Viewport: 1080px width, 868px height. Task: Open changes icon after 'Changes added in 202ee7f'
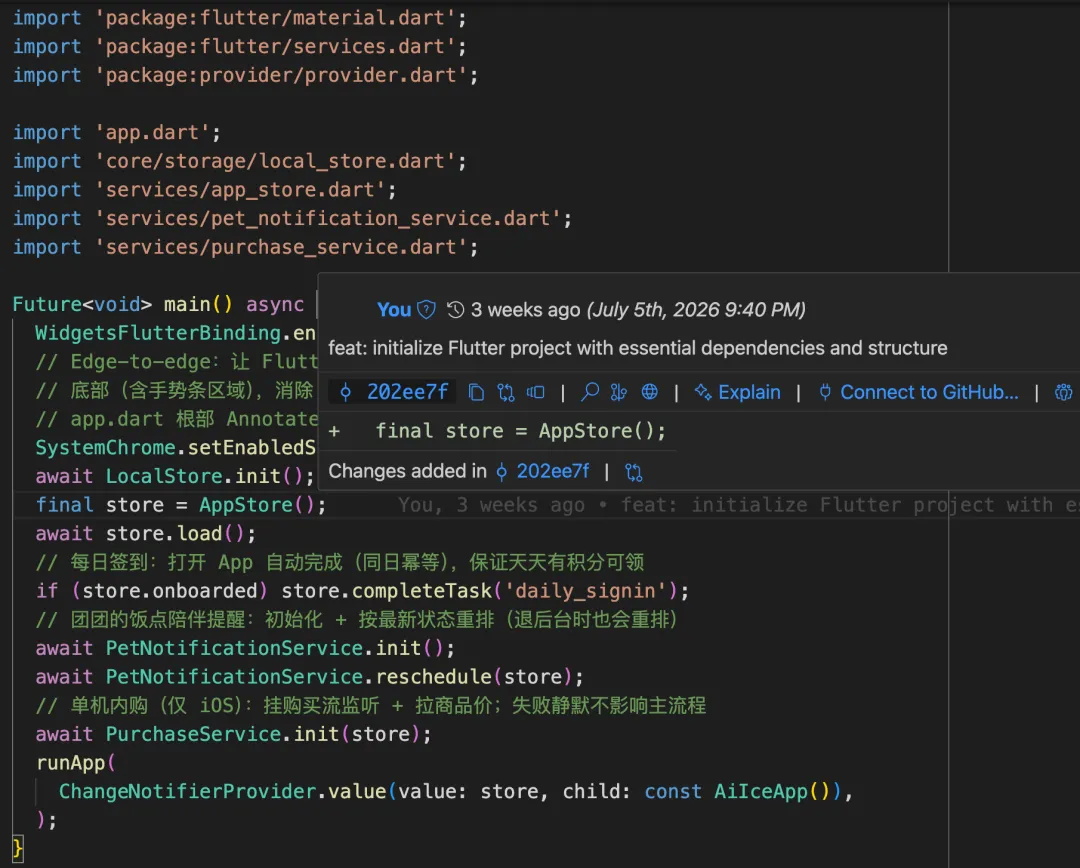[633, 472]
